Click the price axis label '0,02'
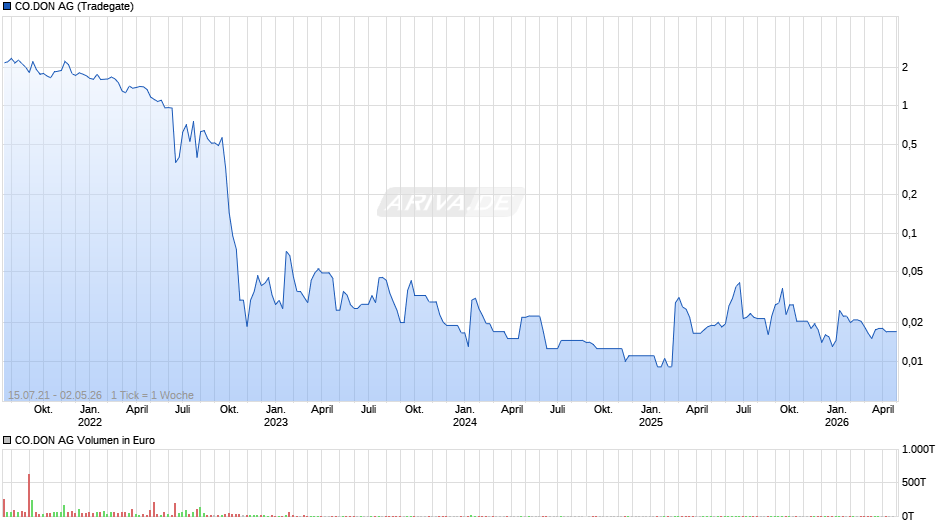Screen dimensions: 940x526 click(x=912, y=323)
